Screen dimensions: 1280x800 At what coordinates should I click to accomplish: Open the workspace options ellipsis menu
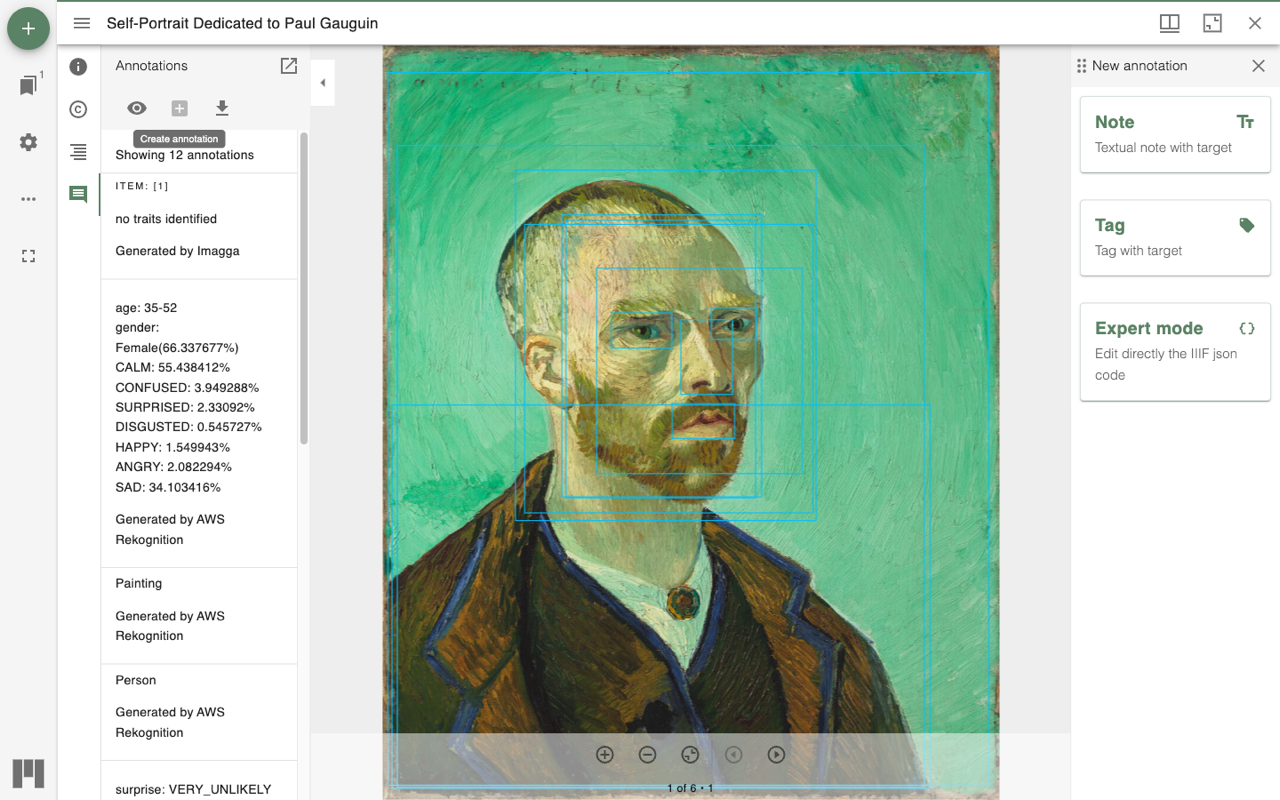click(28, 199)
